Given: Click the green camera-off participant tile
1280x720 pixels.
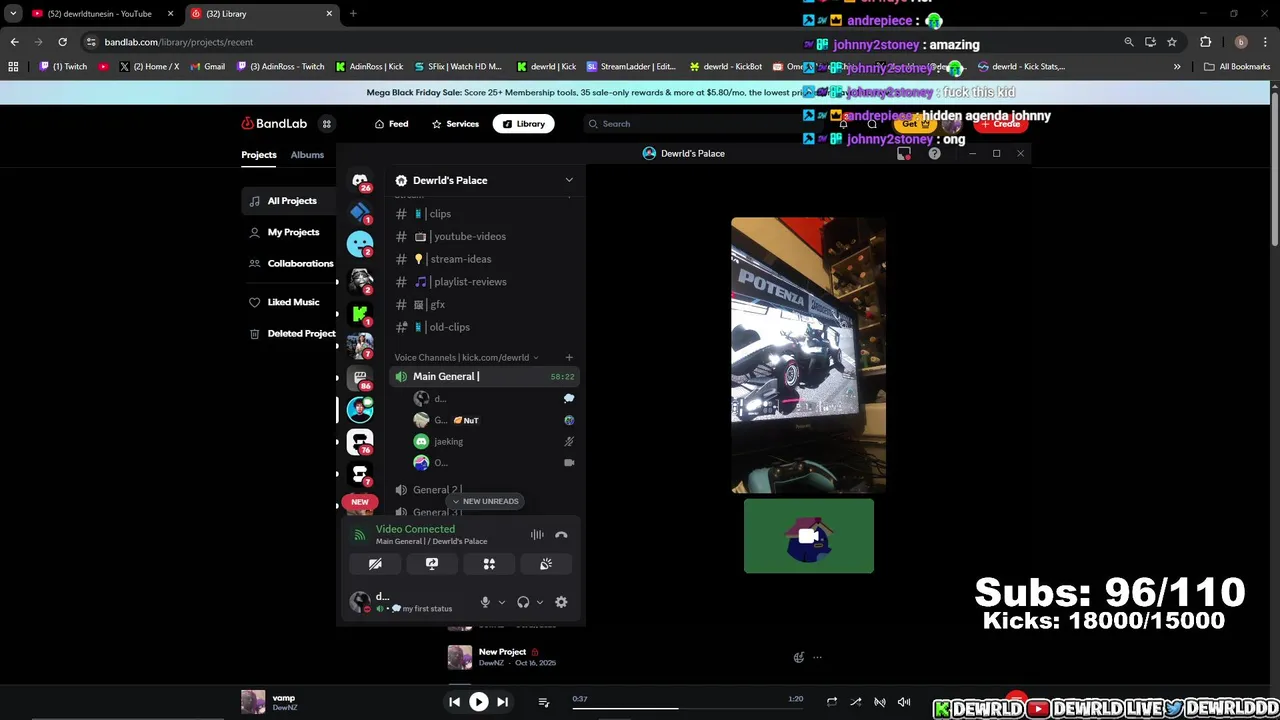Looking at the screenshot, I should 809,536.
